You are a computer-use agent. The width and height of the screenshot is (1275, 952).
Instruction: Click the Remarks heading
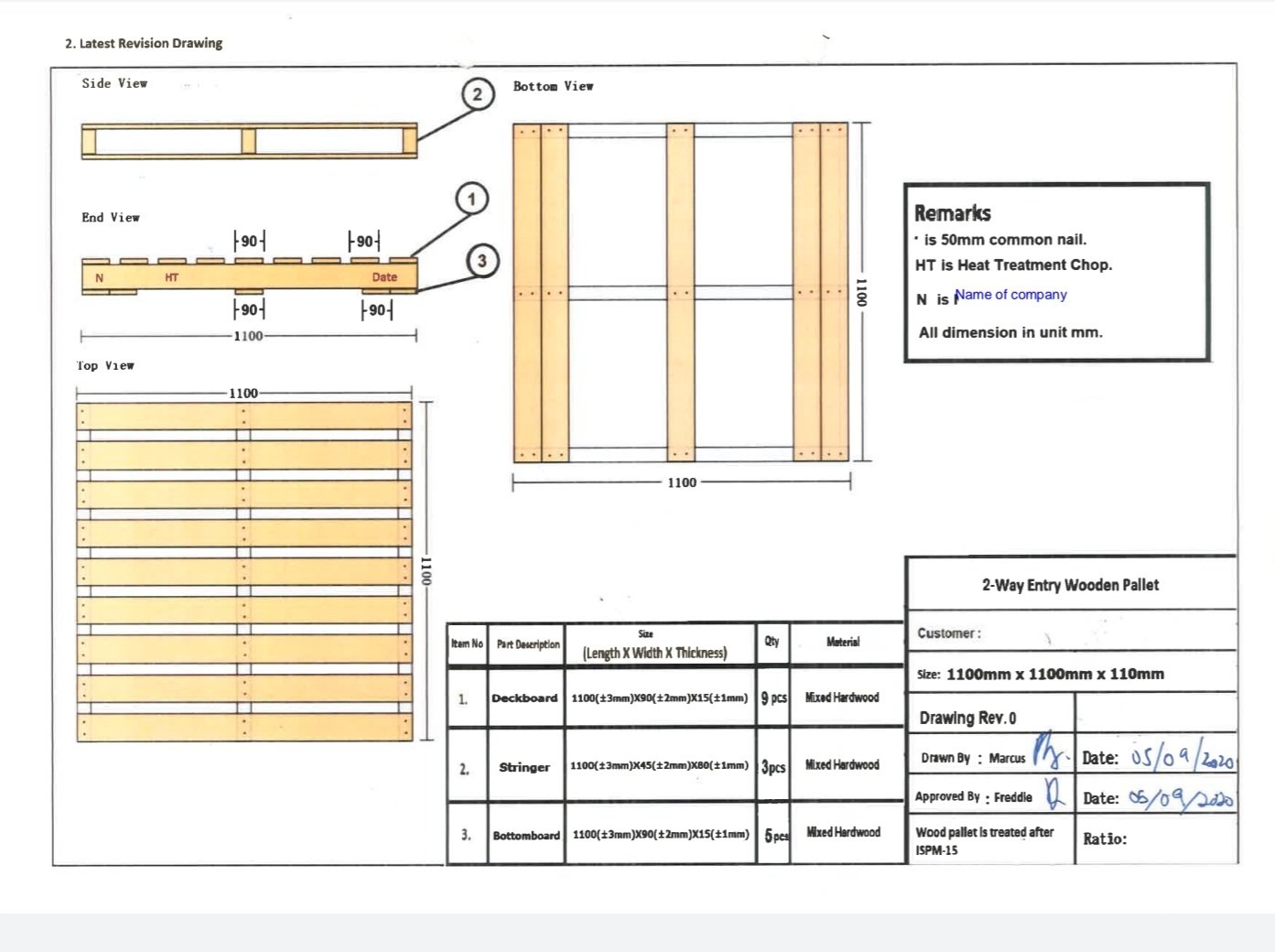pos(952,213)
